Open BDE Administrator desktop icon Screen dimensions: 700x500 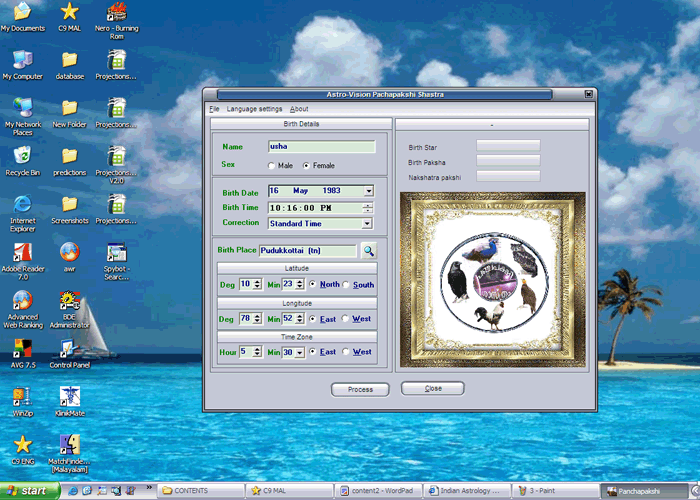[70, 310]
